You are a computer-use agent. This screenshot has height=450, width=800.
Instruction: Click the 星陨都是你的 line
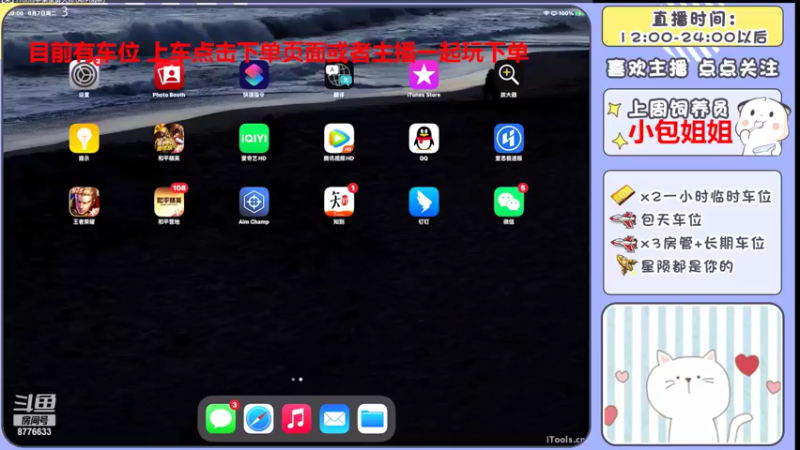tap(674, 266)
